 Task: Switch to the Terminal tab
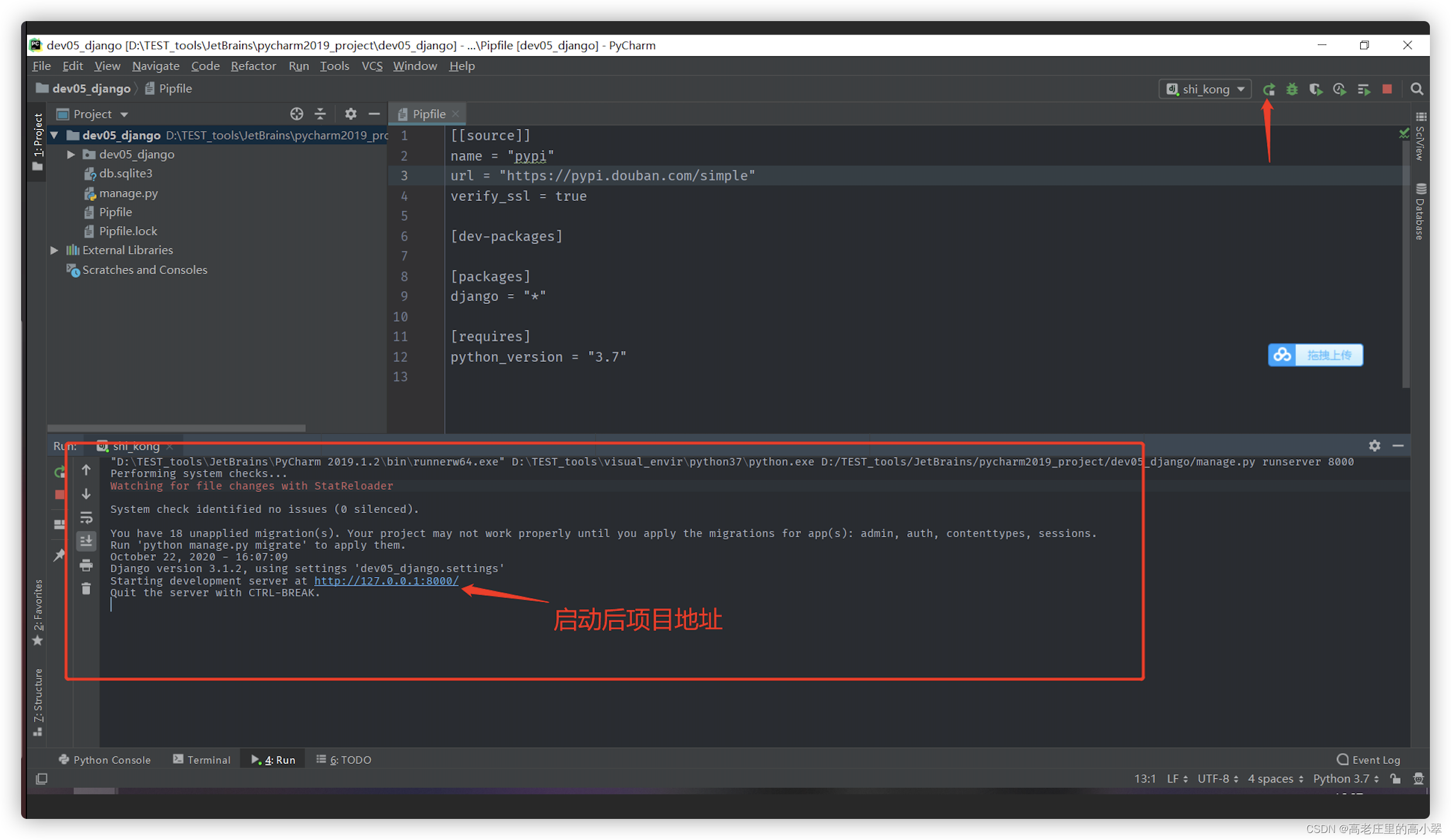(202, 760)
